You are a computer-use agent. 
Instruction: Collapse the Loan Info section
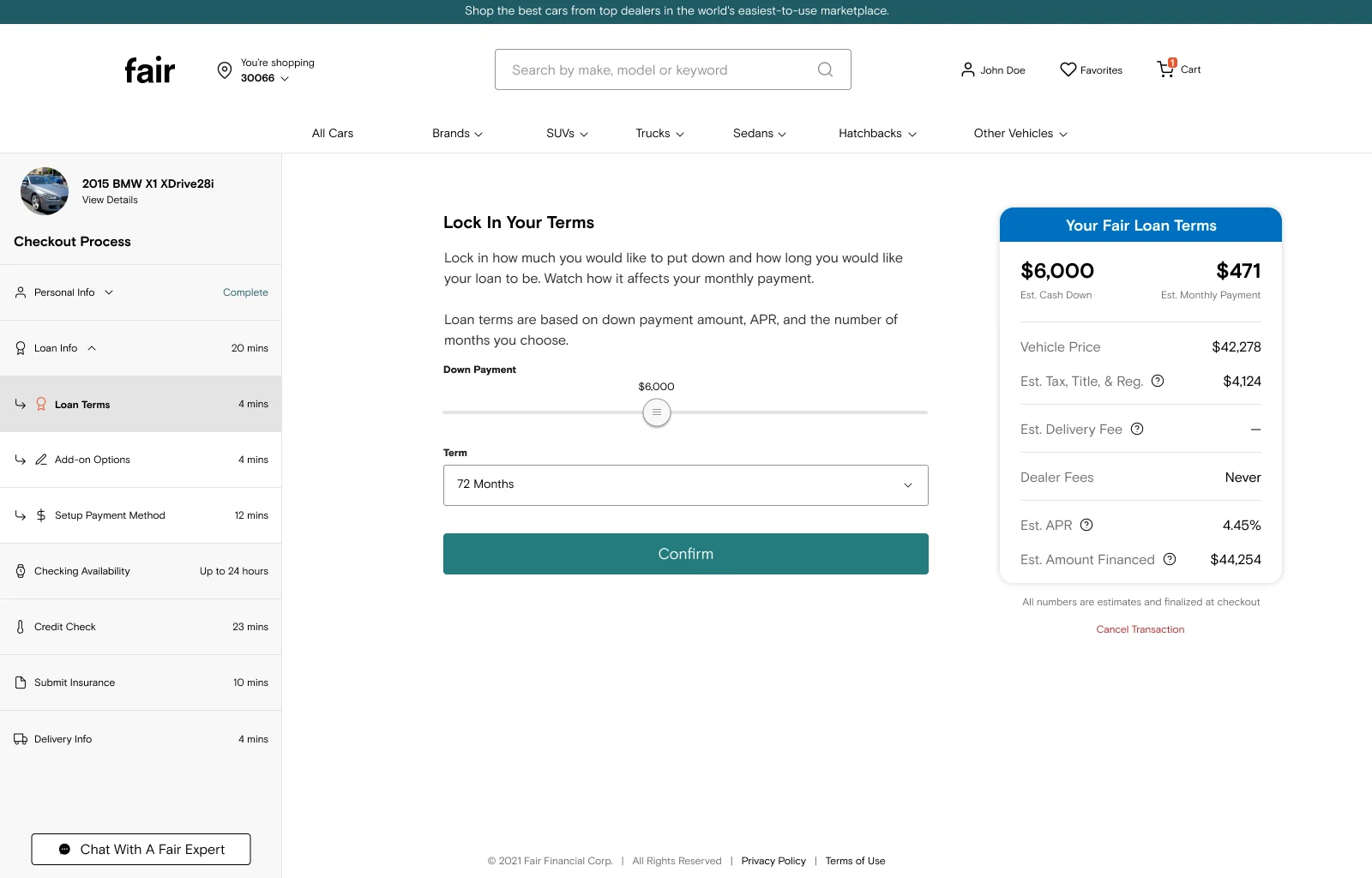pyautogui.click(x=141, y=348)
